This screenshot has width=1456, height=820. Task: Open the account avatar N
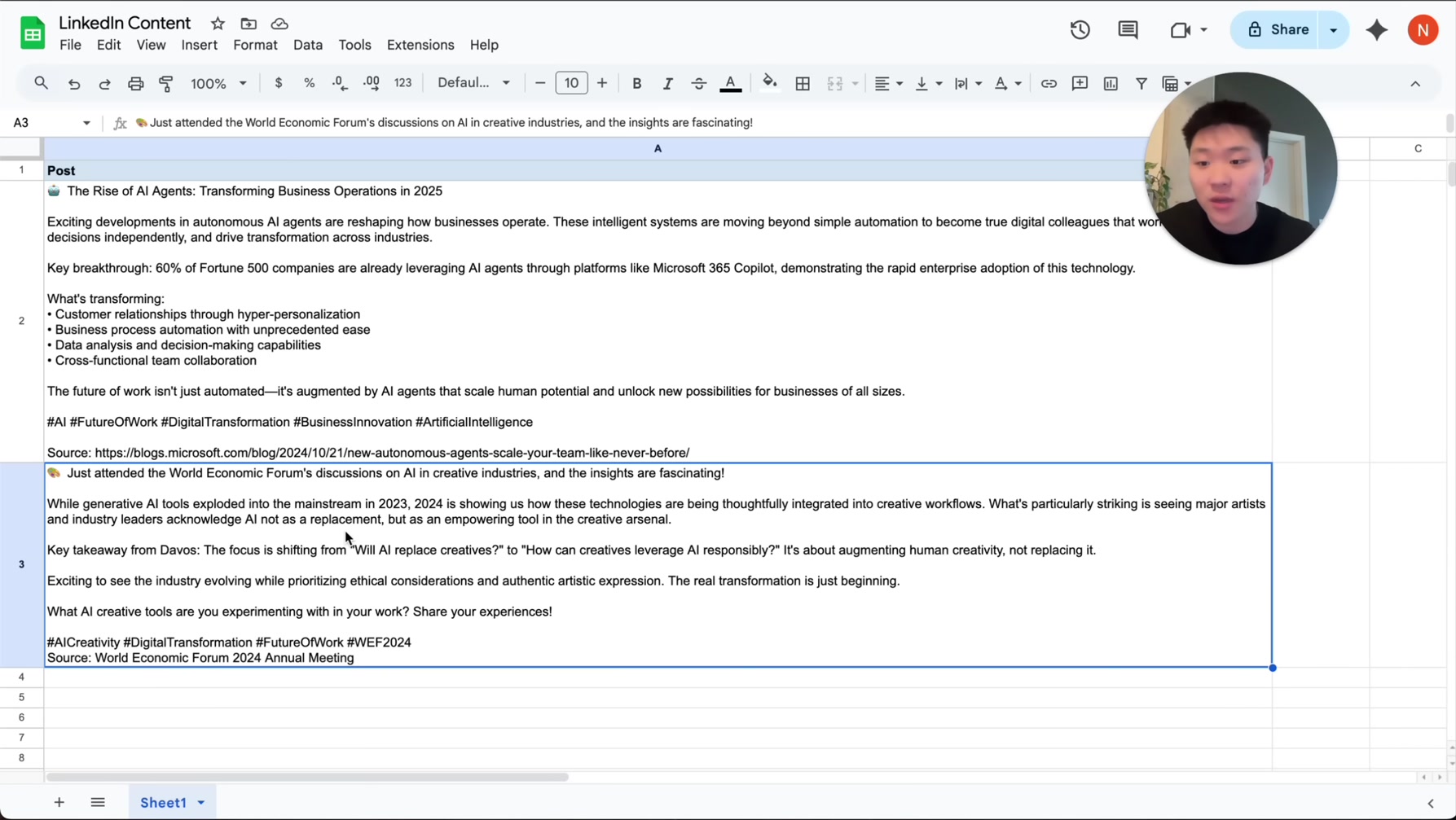pyautogui.click(x=1423, y=30)
